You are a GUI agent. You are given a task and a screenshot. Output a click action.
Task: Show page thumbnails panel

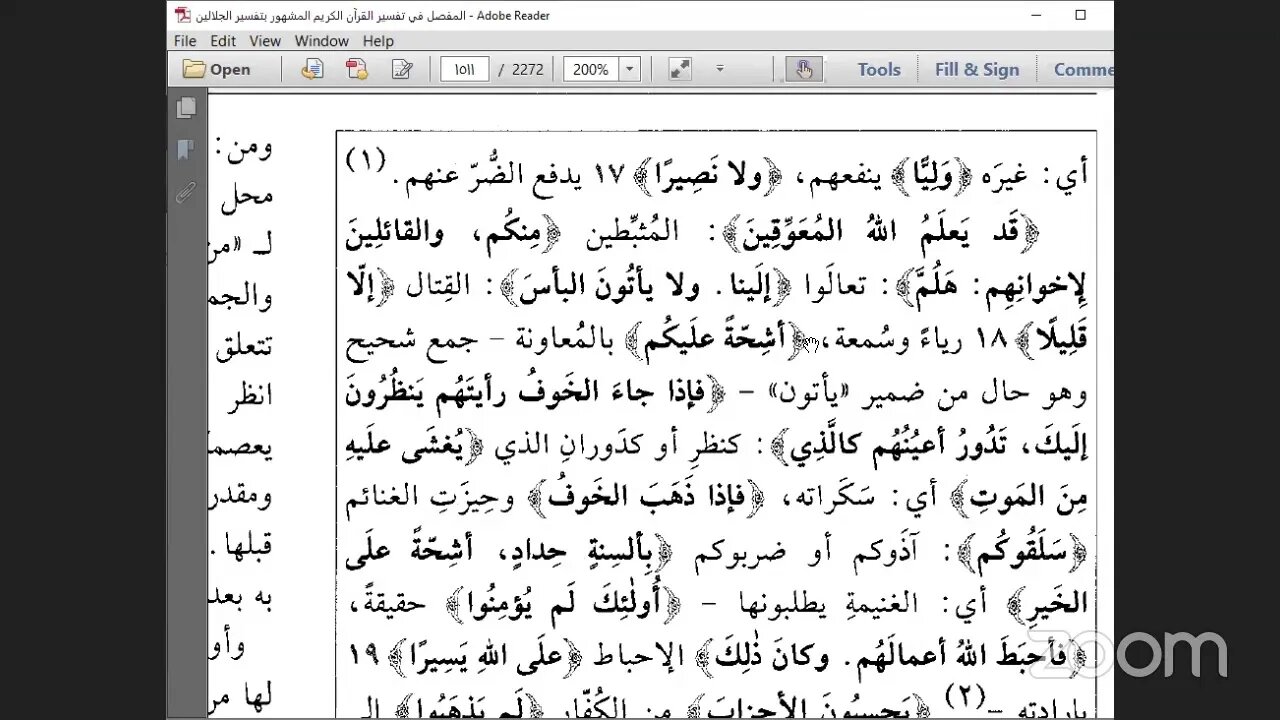pyautogui.click(x=186, y=108)
